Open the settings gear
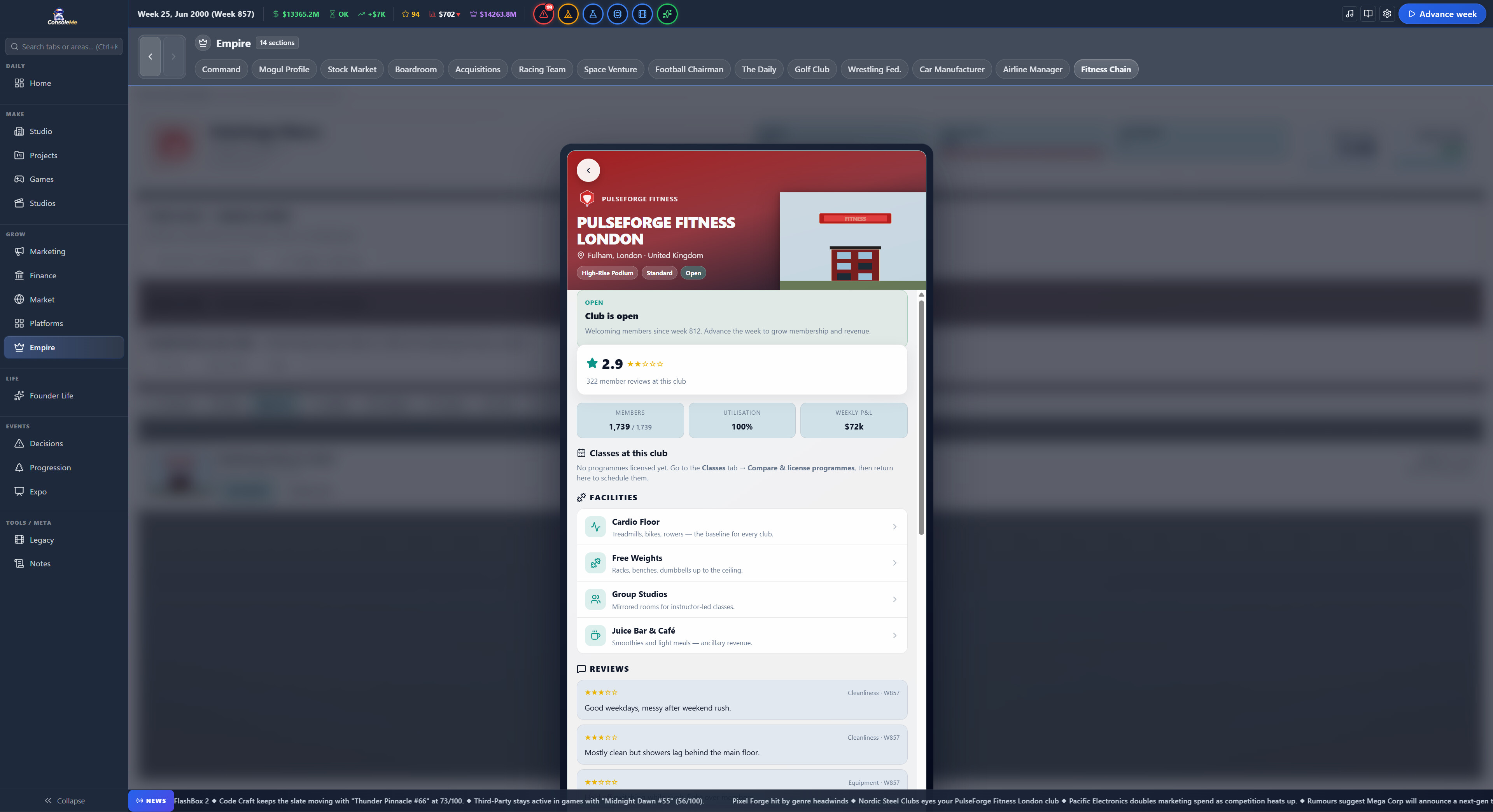This screenshot has height=812, width=1493. pos(1387,14)
